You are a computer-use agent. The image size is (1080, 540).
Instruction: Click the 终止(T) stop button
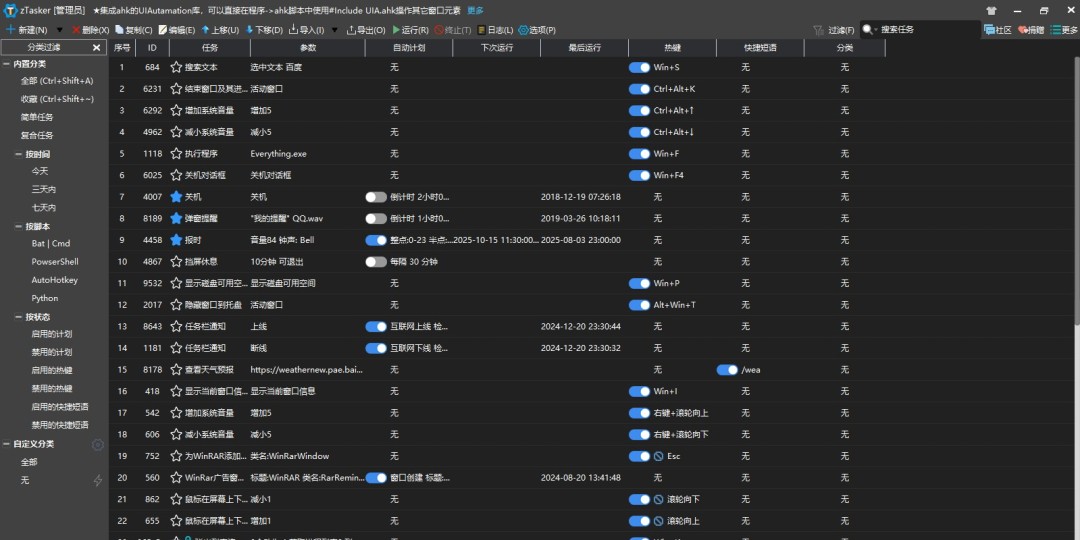pyautogui.click(x=453, y=30)
